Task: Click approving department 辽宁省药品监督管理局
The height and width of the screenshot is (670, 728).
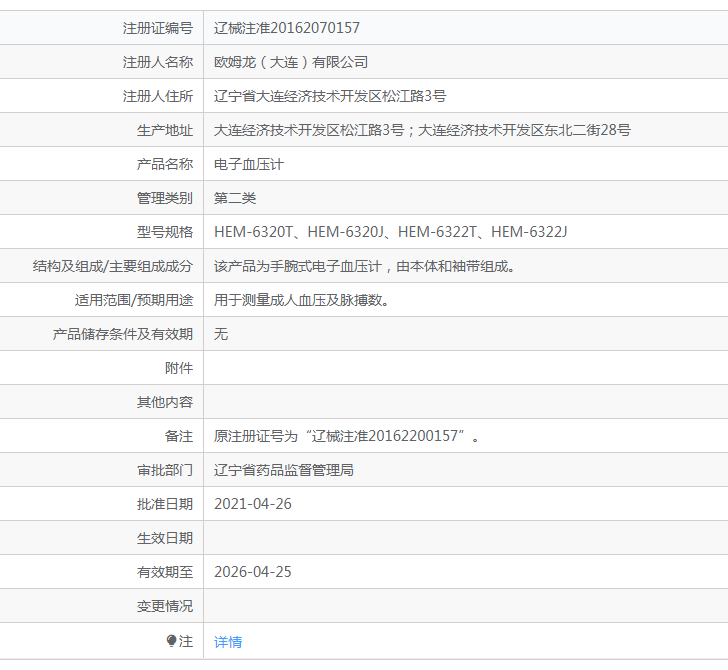Action: [x=284, y=470]
